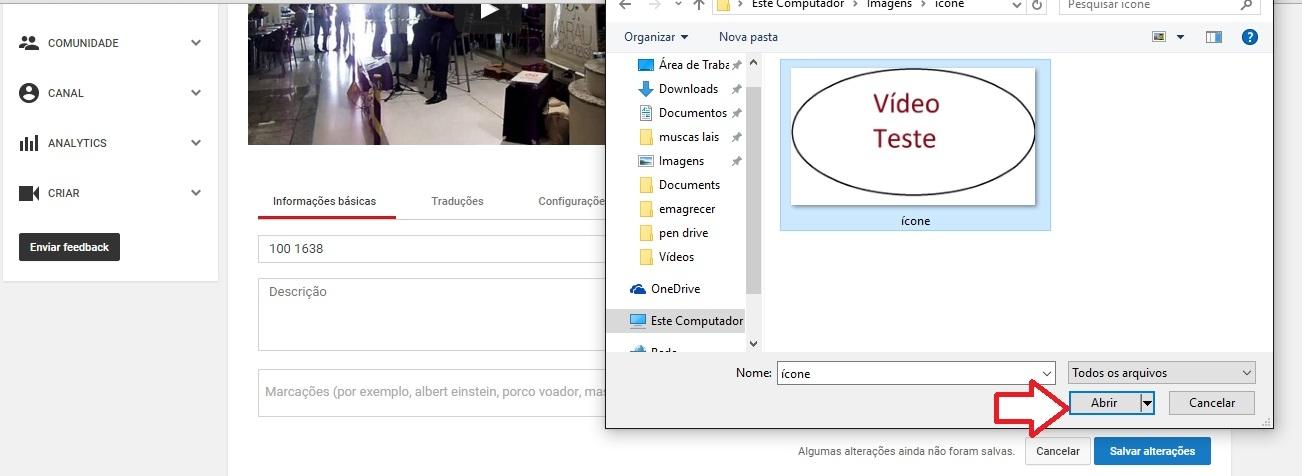This screenshot has height=476, width=1302.
Task: Click the refresh button beside address bar
Action: pyautogui.click(x=1037, y=5)
